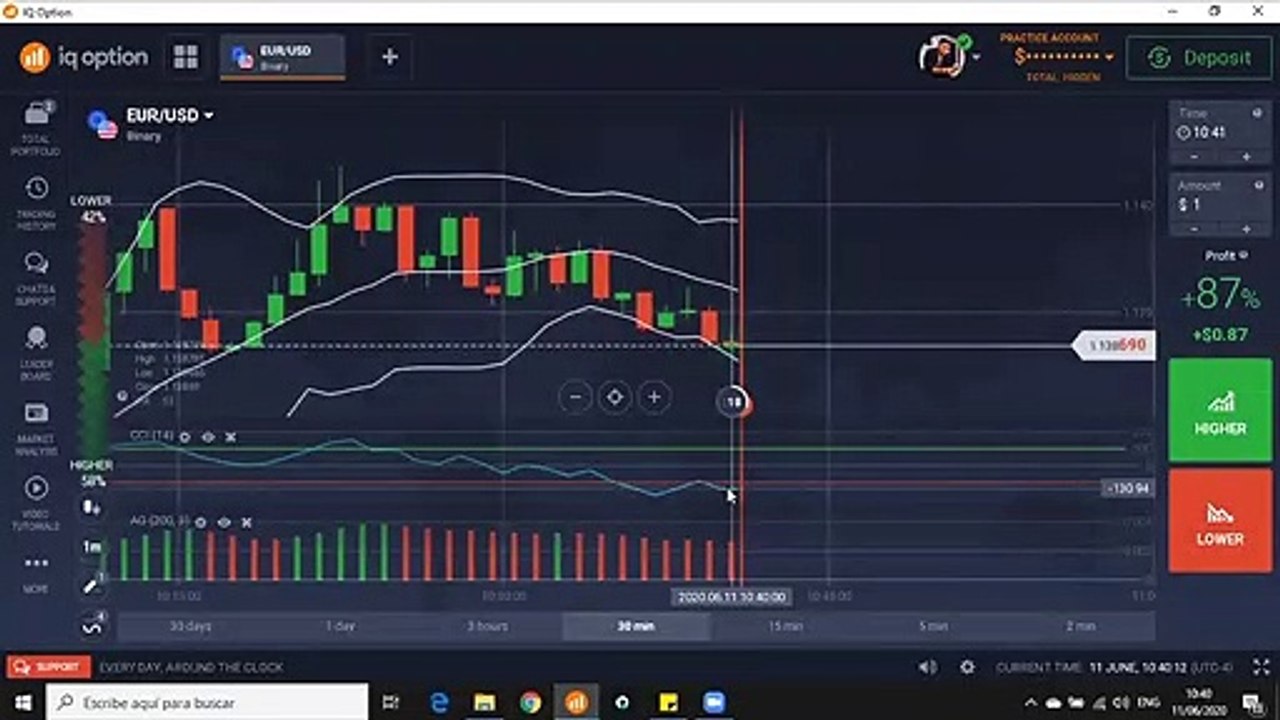Zoom out the chart with minus

(x=575, y=398)
